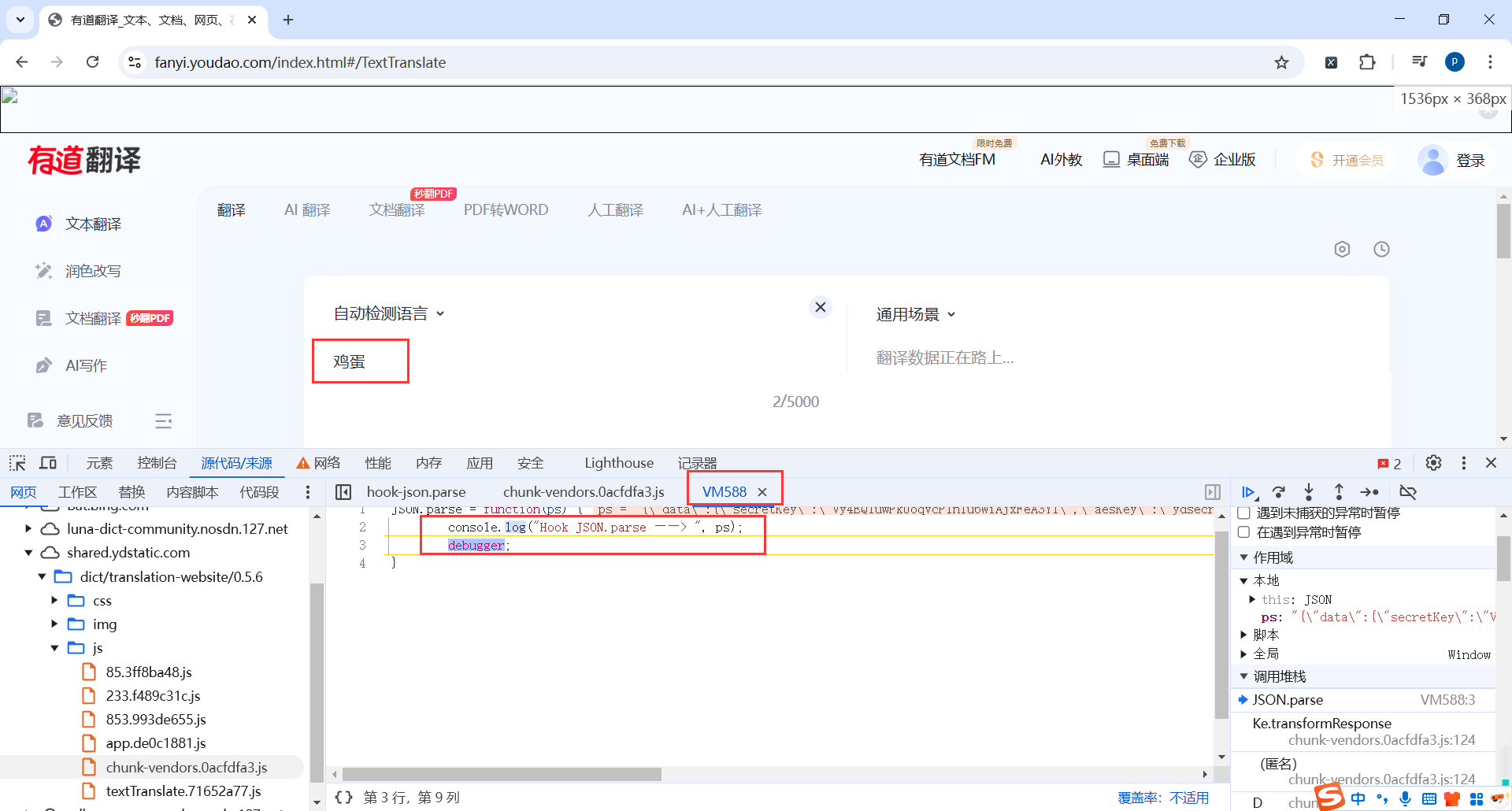Open DevTools customize menu dots
The width and height of the screenshot is (1512, 811).
coord(1464,463)
